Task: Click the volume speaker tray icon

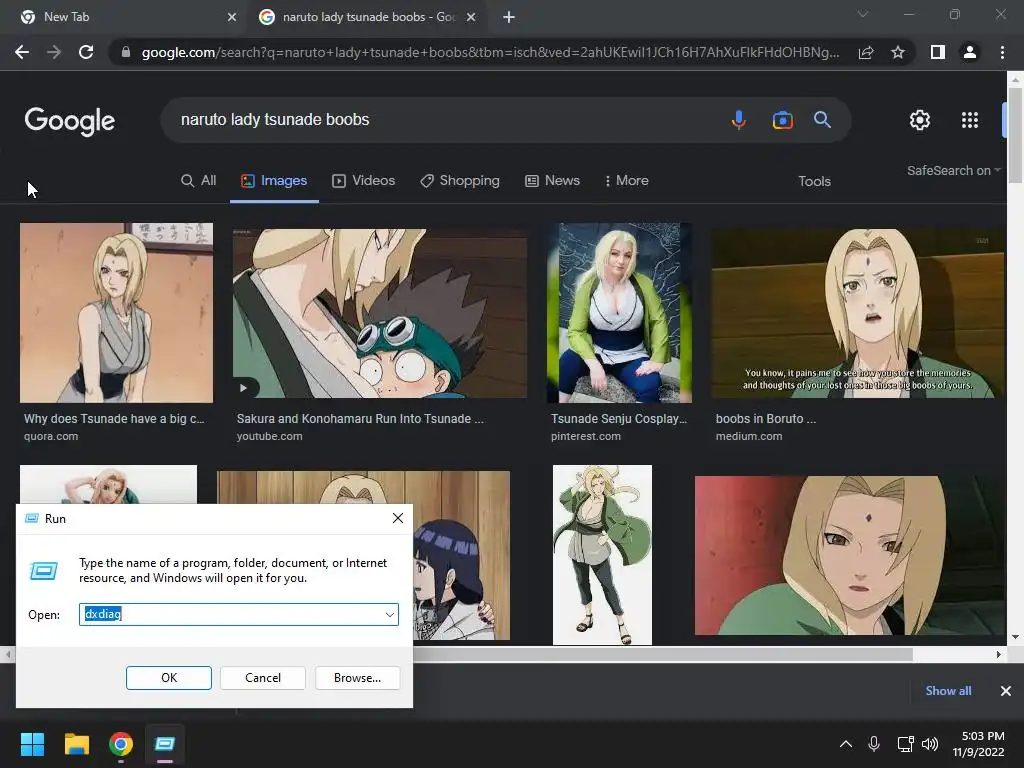Action: click(x=930, y=744)
